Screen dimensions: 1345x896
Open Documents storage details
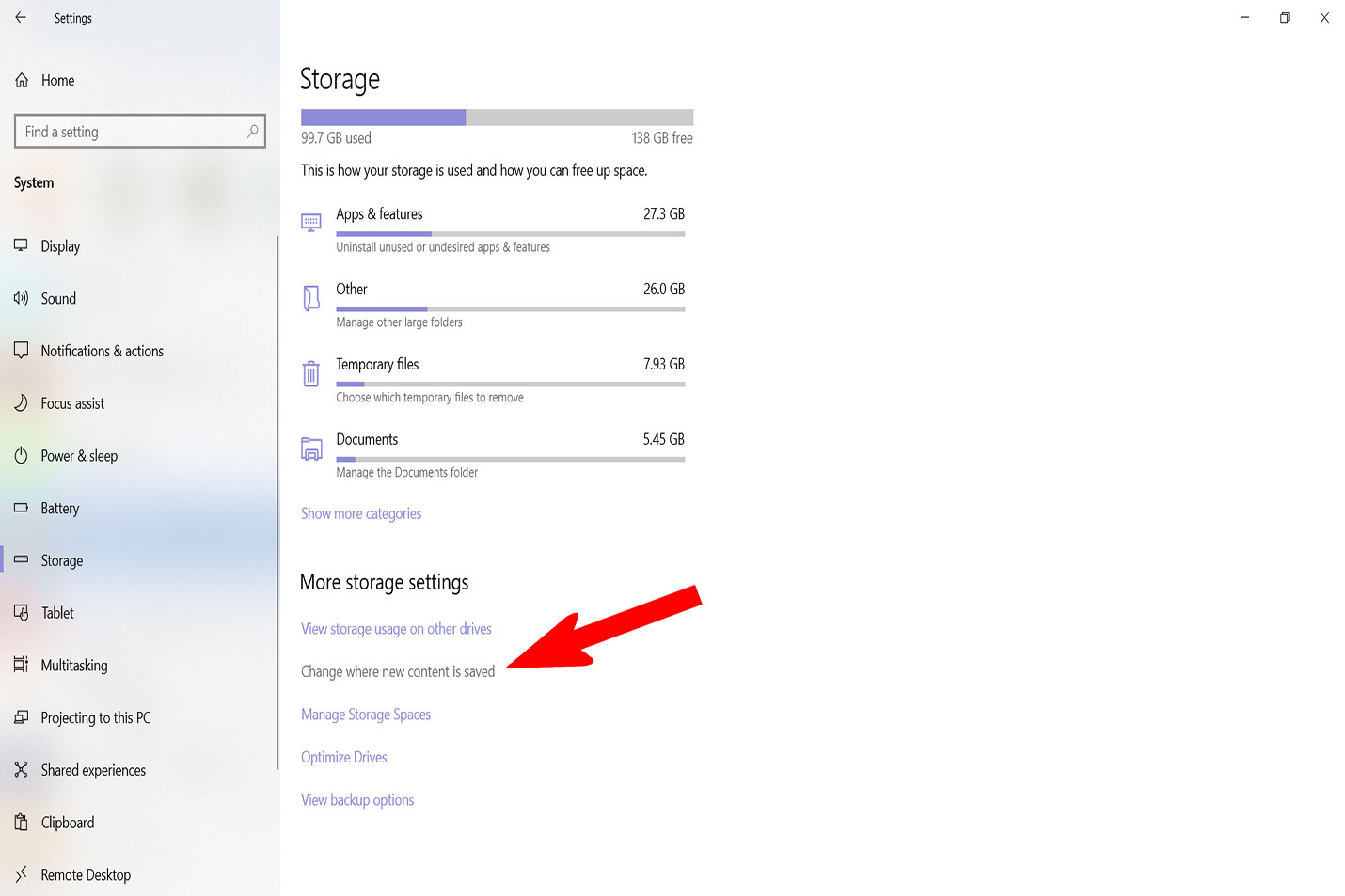[x=493, y=456]
